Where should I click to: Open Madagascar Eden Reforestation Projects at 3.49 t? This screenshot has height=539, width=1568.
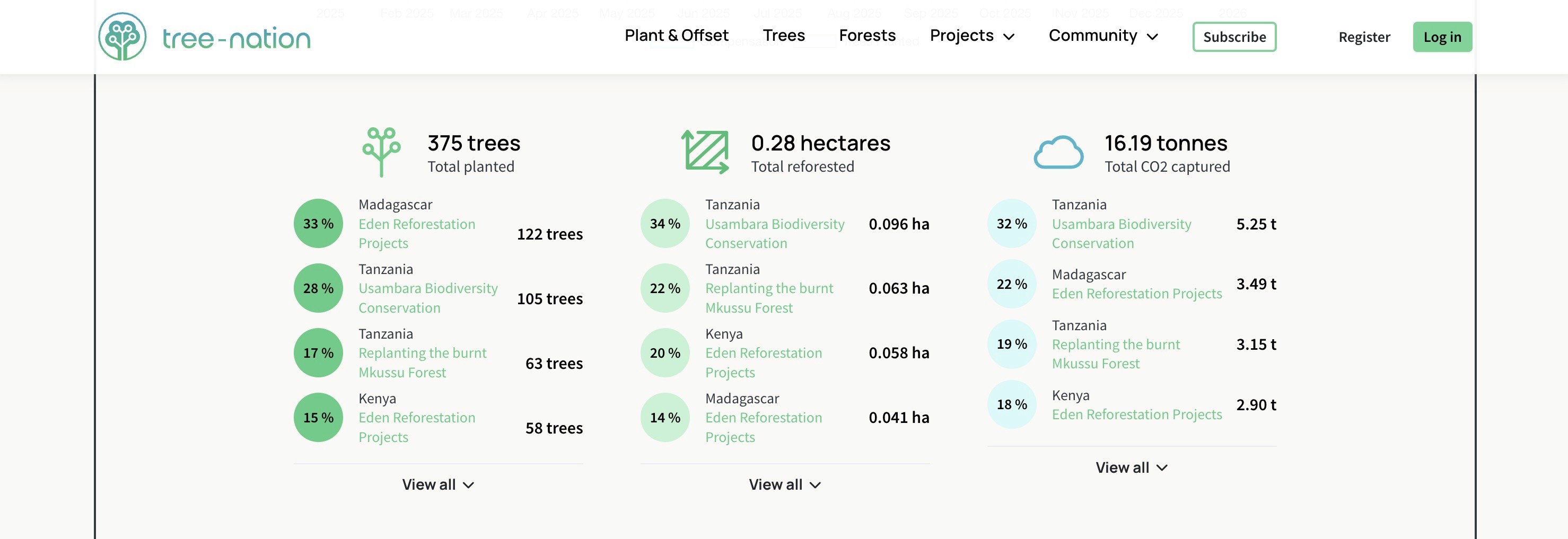point(1137,294)
